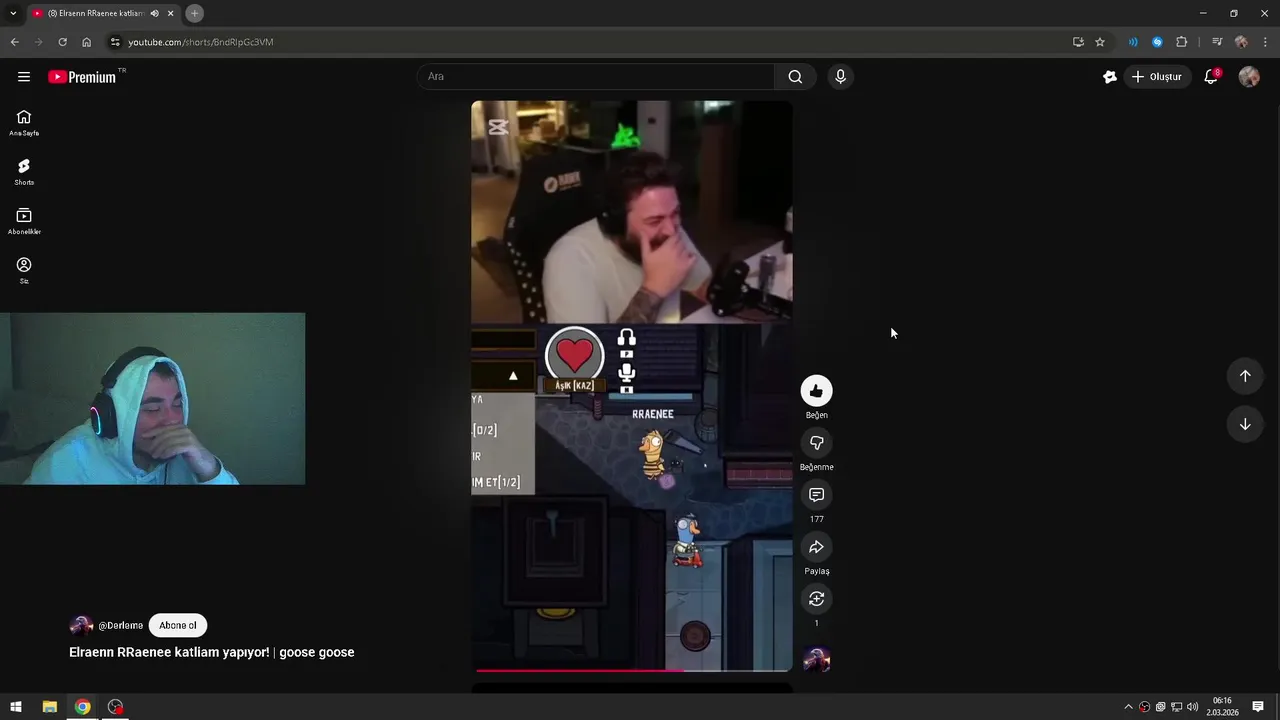This screenshot has width=1280, height=720.
Task: Install app icon in the address bar
Action: 1078,42
